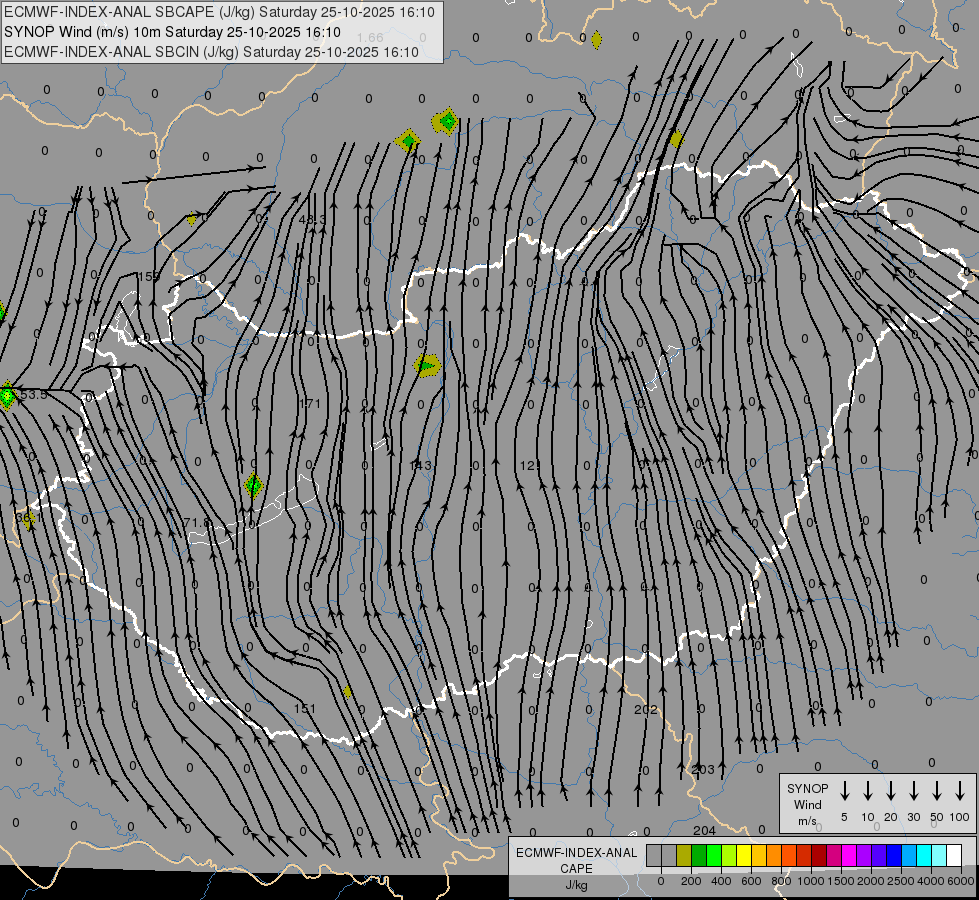
Task: Click the J/kg unit label in legend
Action: pos(576,885)
